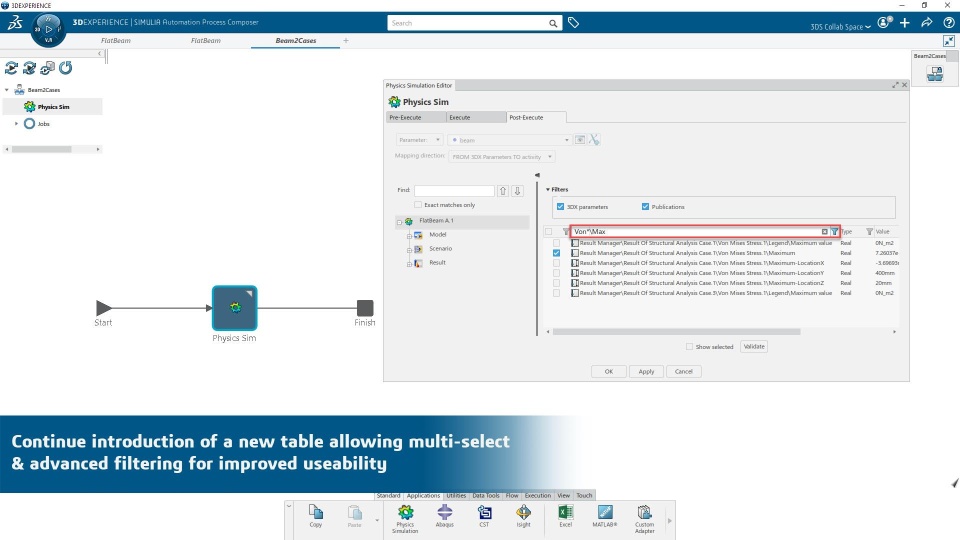Check the Maximum-LocationY row checkbox
This screenshot has width=960, height=540.
click(557, 273)
